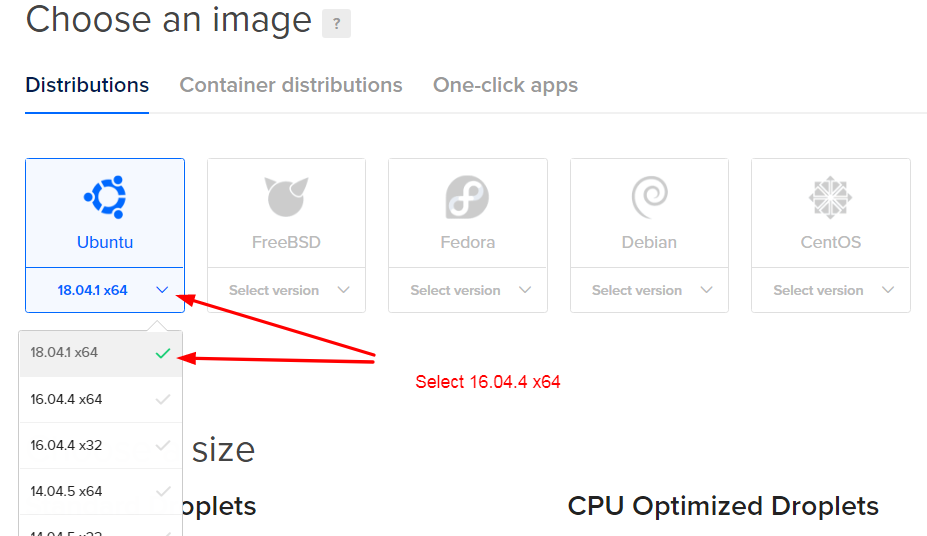Open the One-click apps tab

pyautogui.click(x=505, y=85)
